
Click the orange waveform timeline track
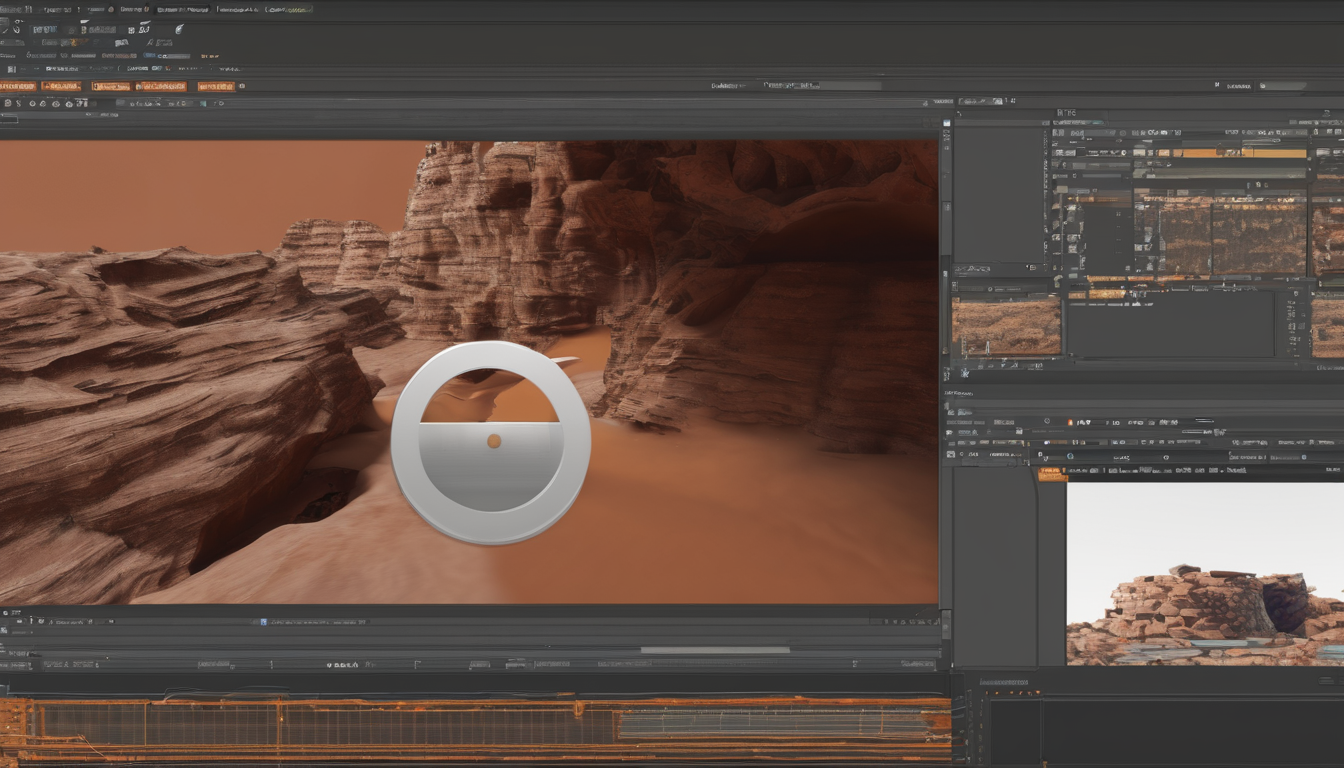[475, 731]
